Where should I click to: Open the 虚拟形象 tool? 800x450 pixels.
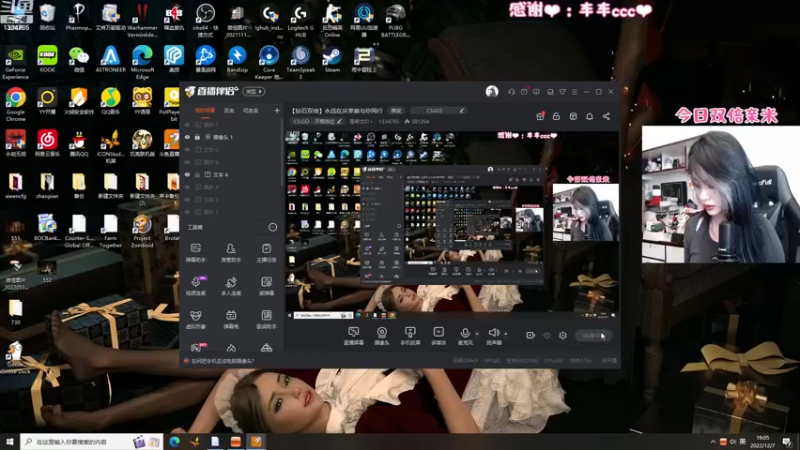[x=195, y=319]
